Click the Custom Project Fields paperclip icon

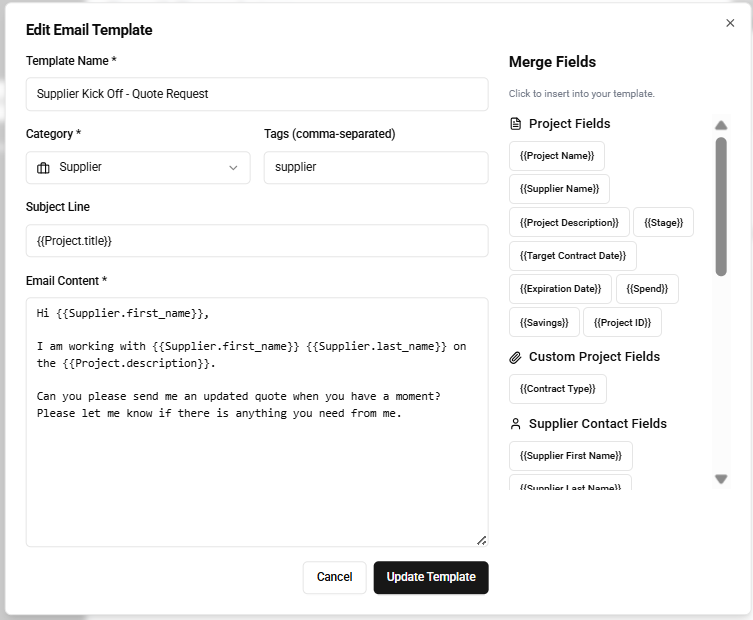(516, 357)
